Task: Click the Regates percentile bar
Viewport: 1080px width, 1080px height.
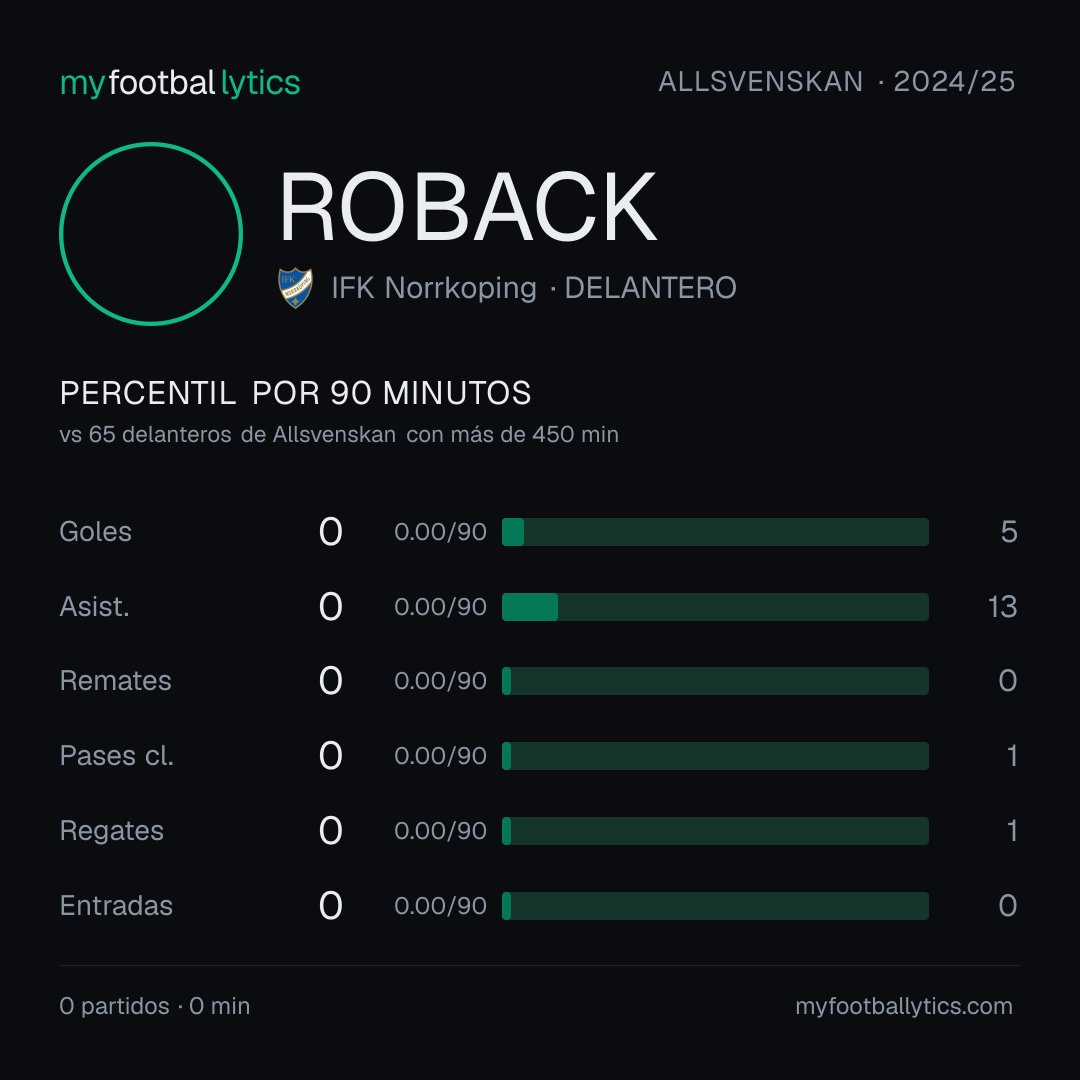Action: [x=715, y=831]
